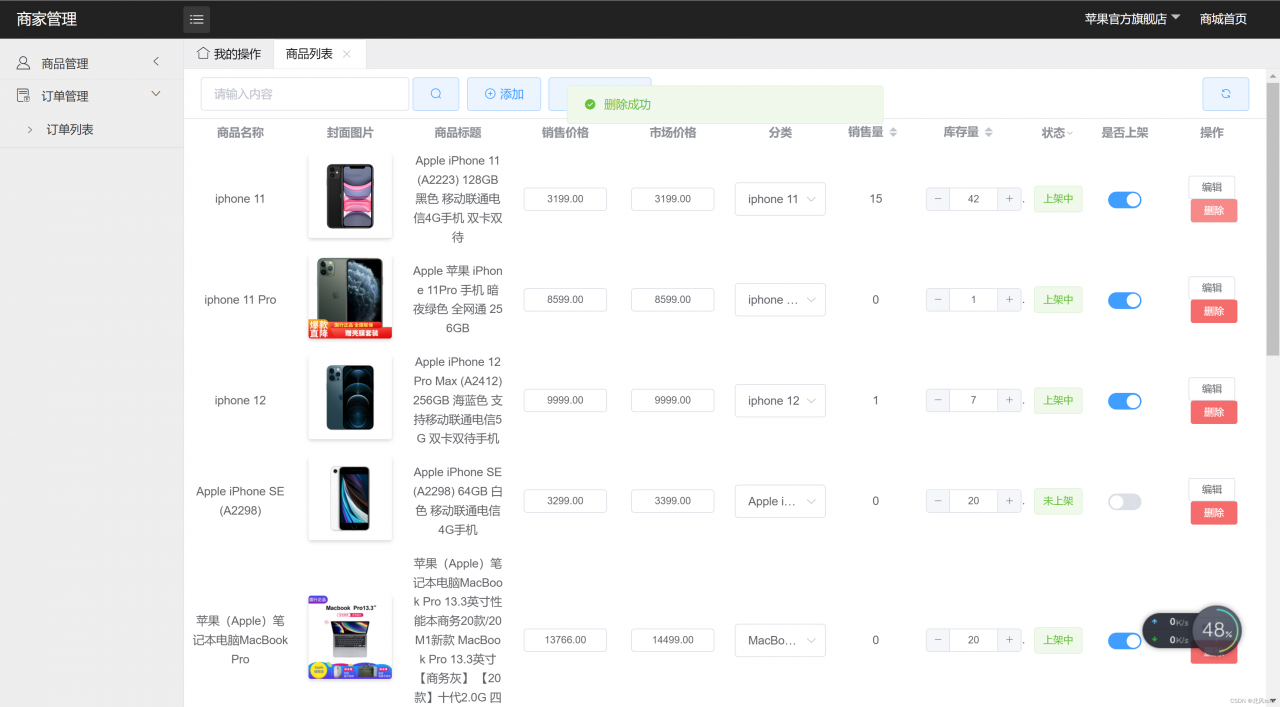Viewport: 1280px width, 707px height.
Task: Open iphone 12 cover thumbnail
Action: [350, 397]
